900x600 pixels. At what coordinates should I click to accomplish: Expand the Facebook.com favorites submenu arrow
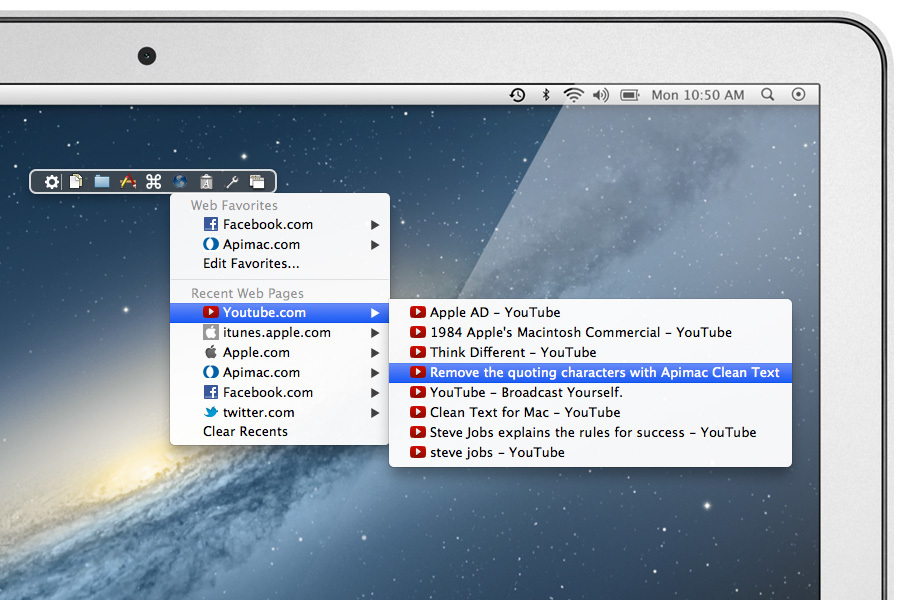(375, 224)
